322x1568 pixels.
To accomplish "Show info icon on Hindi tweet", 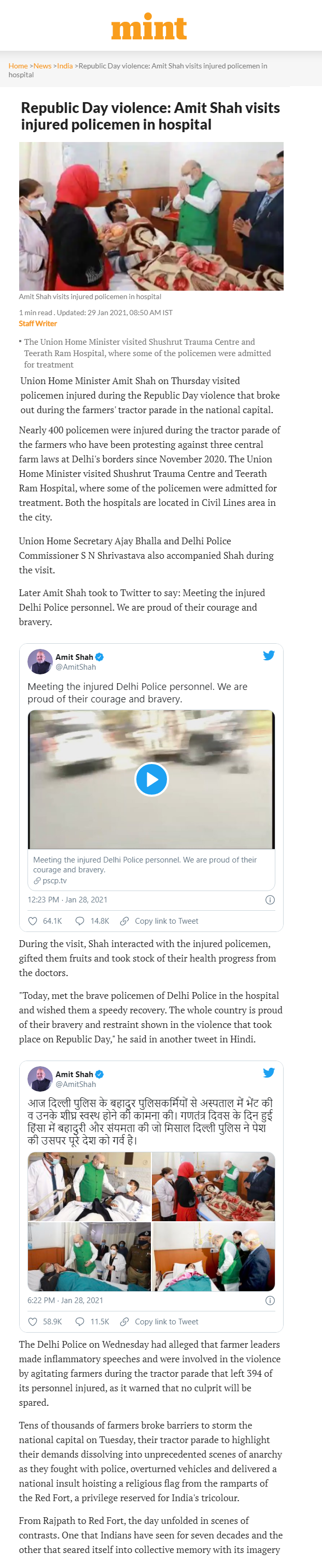I will pyautogui.click(x=270, y=1300).
